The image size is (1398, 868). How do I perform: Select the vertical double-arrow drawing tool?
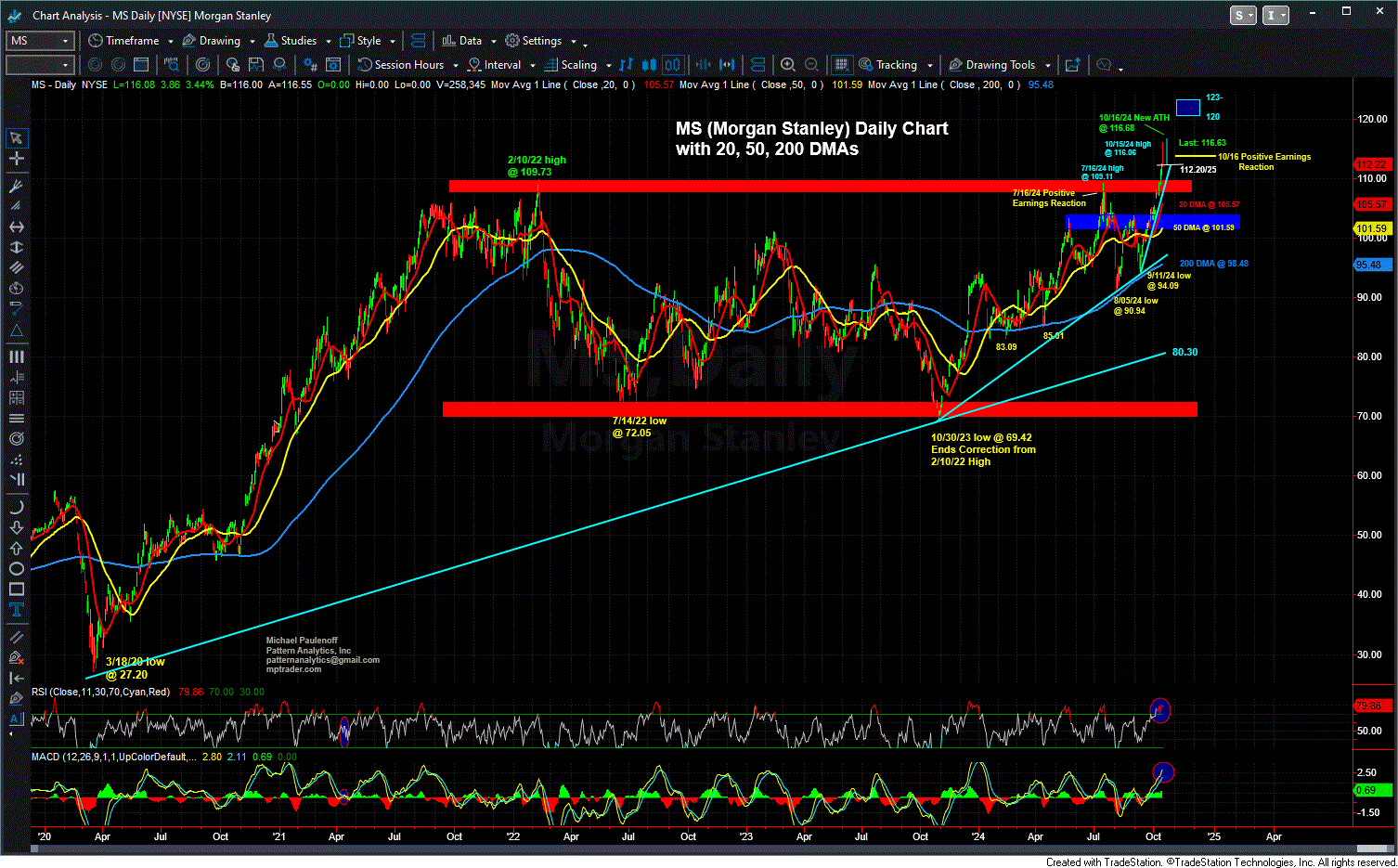coord(16,247)
